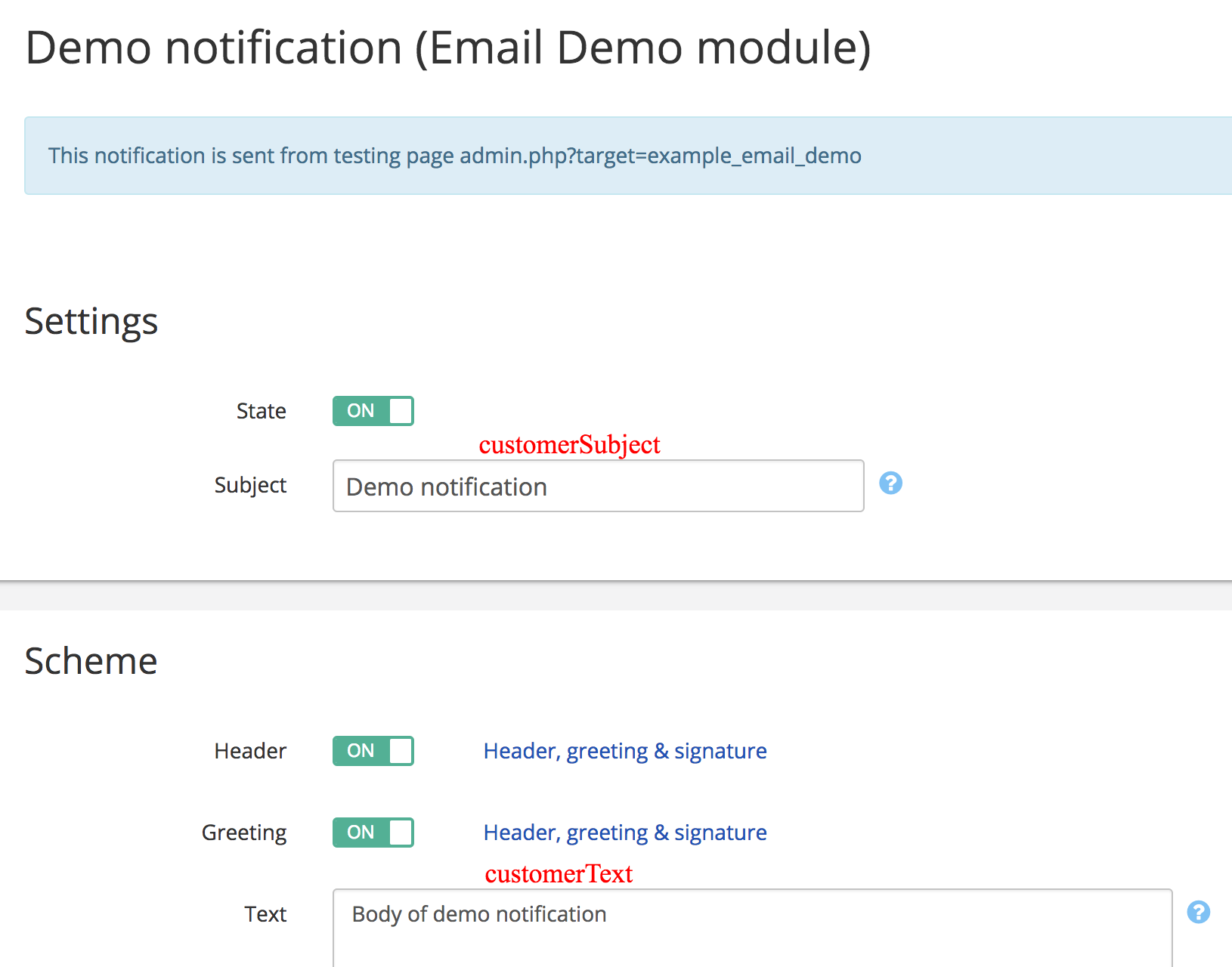Disable the Header toggle in Scheme
This screenshot has width=1232, height=967.
point(373,751)
